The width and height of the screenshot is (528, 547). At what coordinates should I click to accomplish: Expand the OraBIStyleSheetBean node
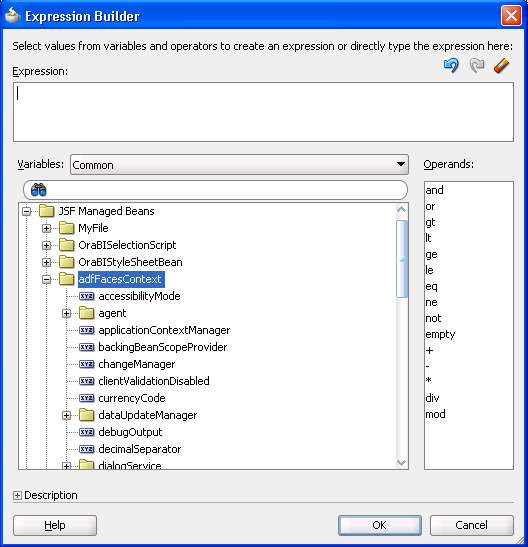(x=46, y=262)
